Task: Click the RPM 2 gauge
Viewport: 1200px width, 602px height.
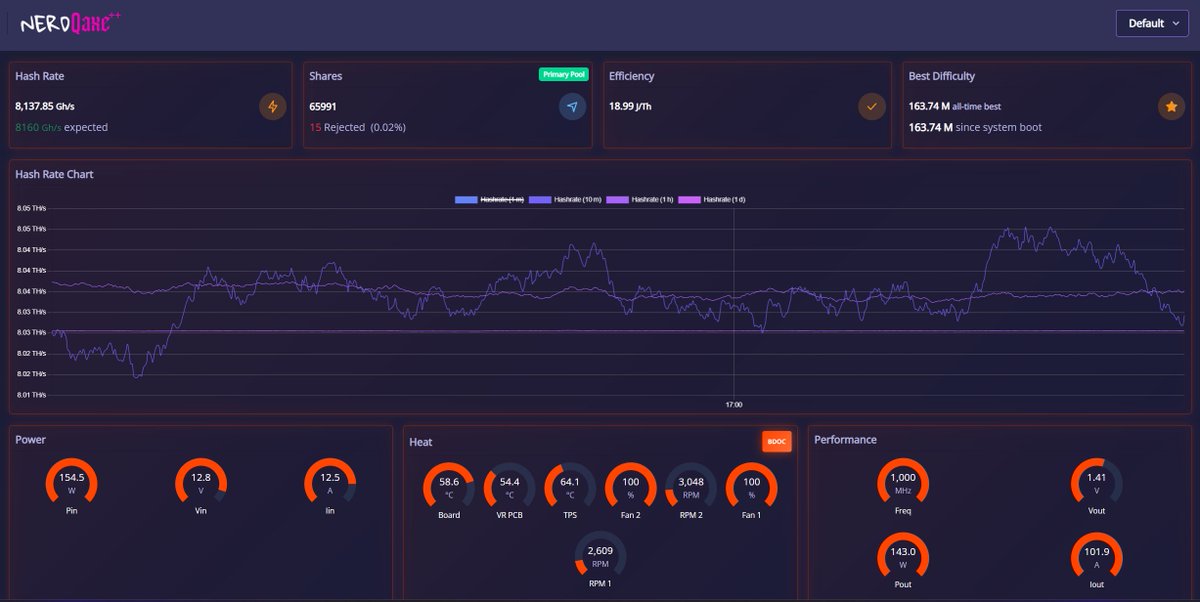Action: (x=691, y=488)
